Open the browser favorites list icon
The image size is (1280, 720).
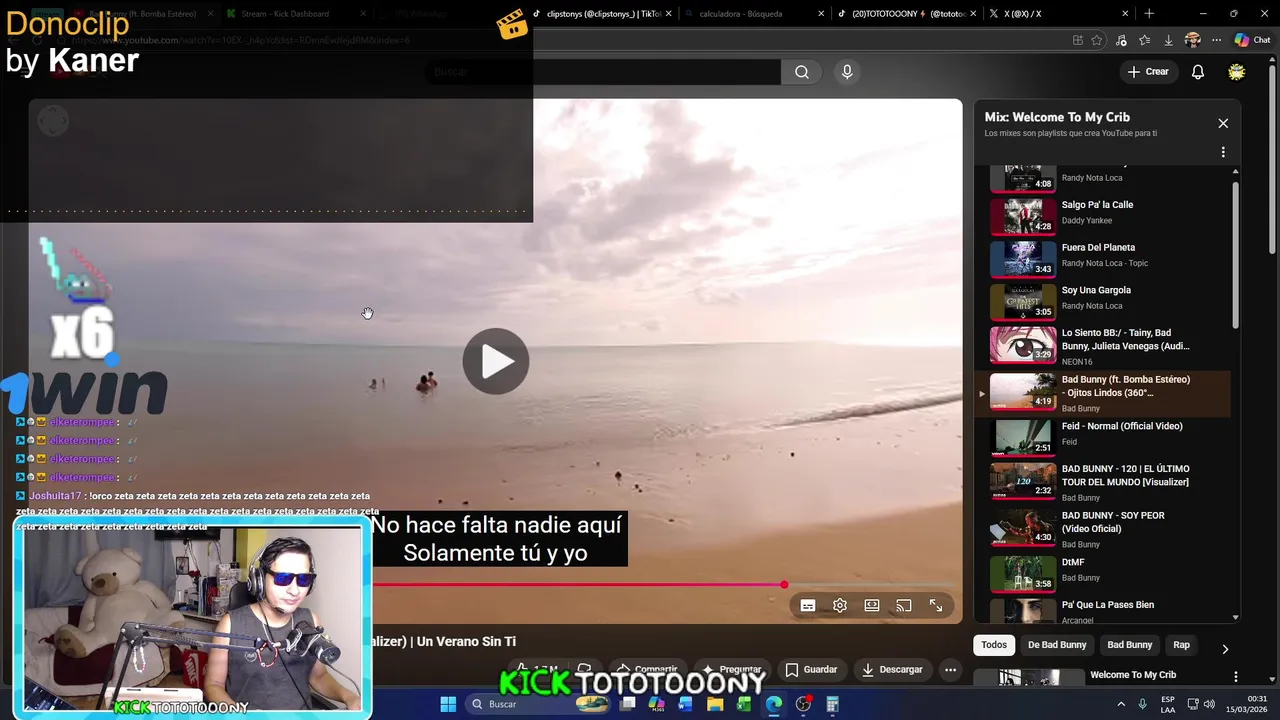point(1144,40)
